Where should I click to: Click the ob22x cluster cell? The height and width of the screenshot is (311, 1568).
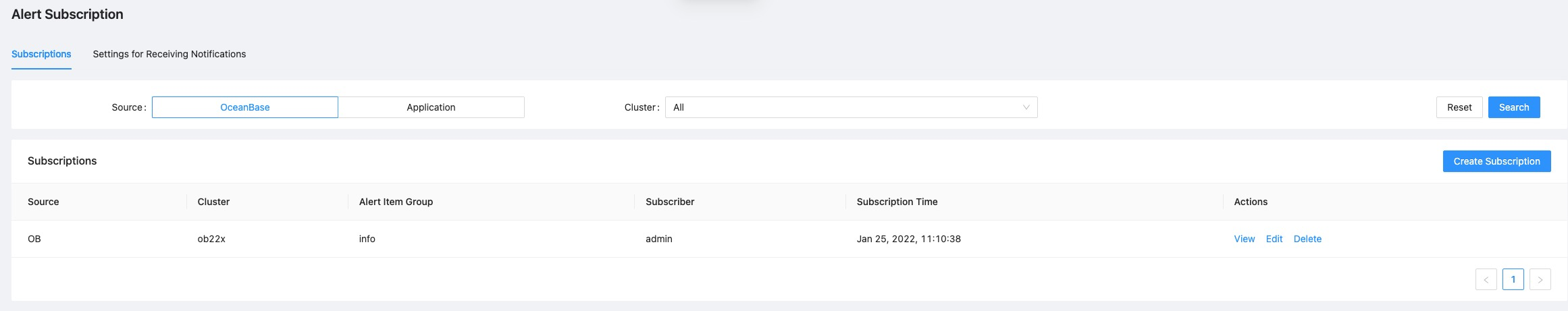(211, 239)
